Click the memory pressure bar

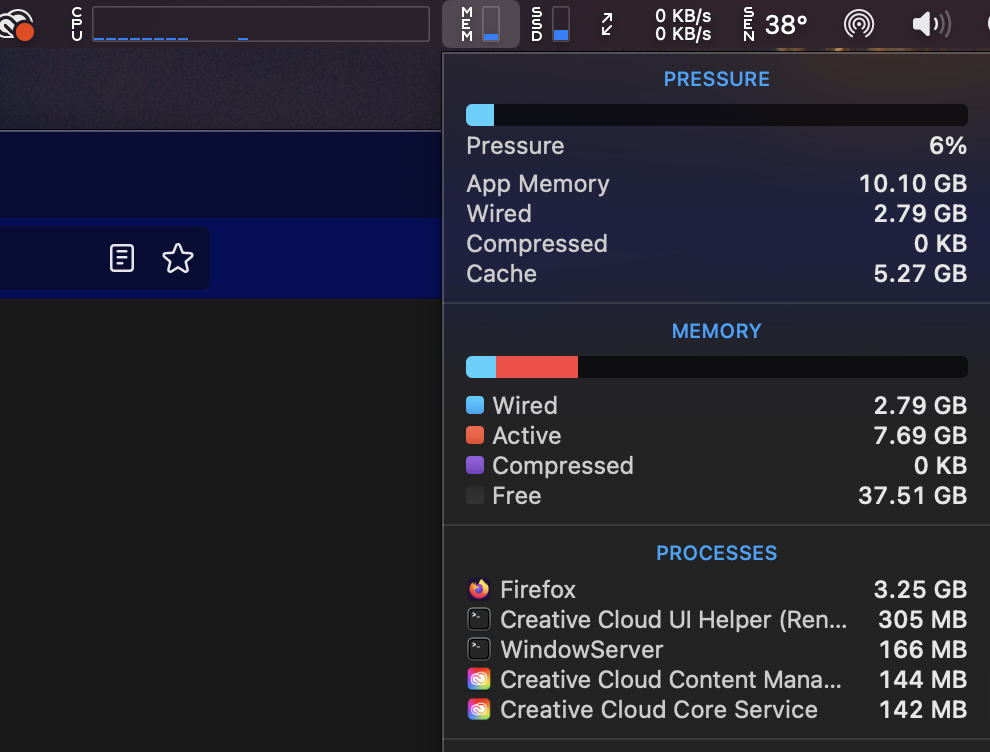tap(717, 115)
